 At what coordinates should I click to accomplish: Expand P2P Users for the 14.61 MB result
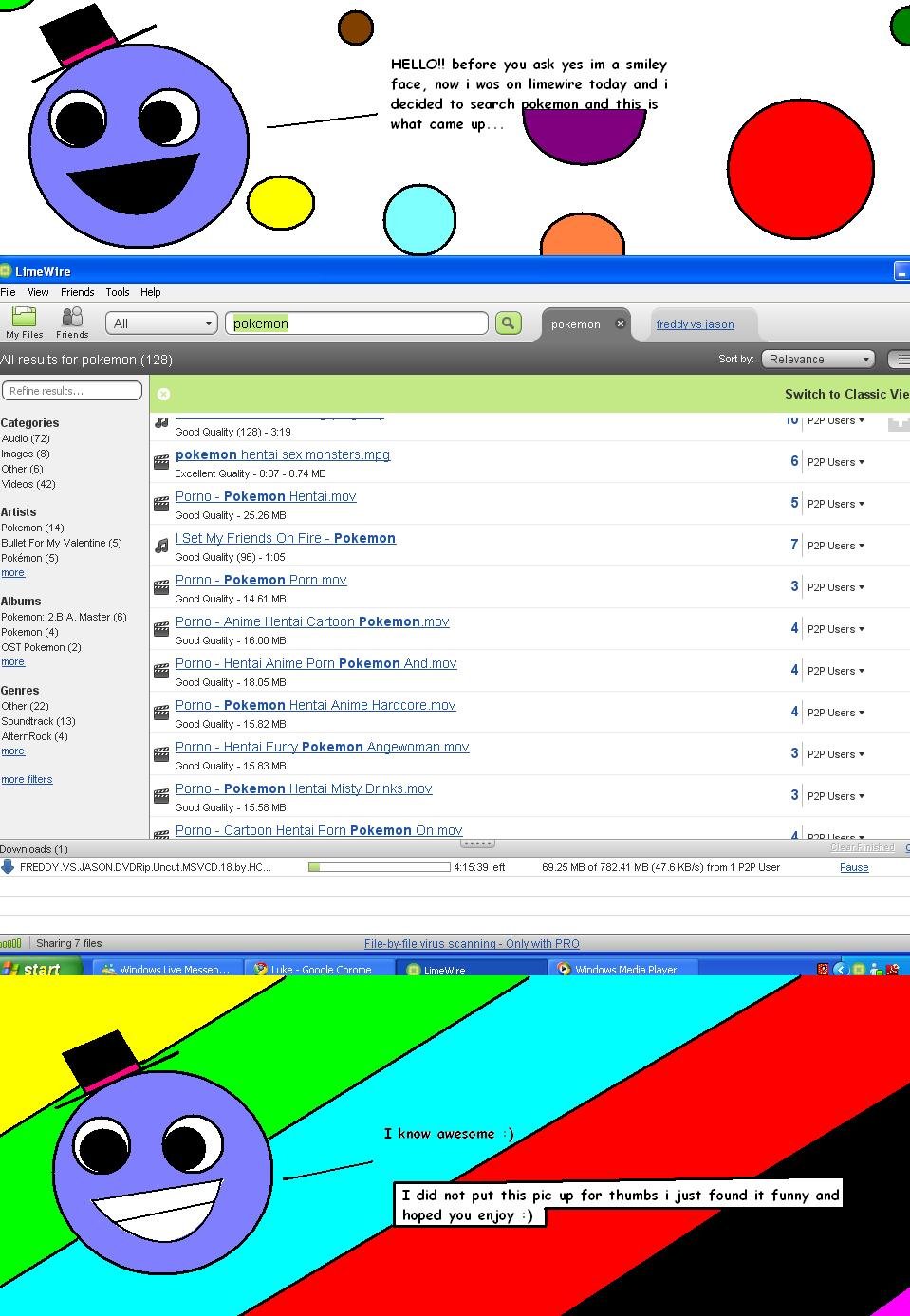pyautogui.click(x=835, y=587)
